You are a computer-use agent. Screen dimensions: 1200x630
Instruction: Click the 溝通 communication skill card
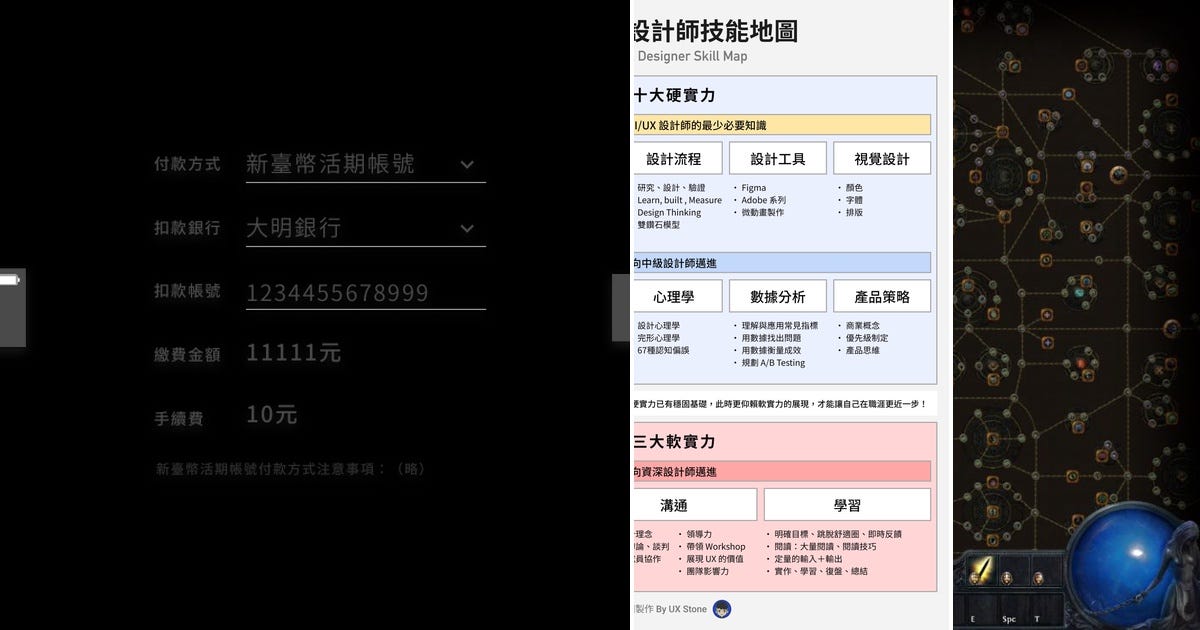[x=694, y=504]
